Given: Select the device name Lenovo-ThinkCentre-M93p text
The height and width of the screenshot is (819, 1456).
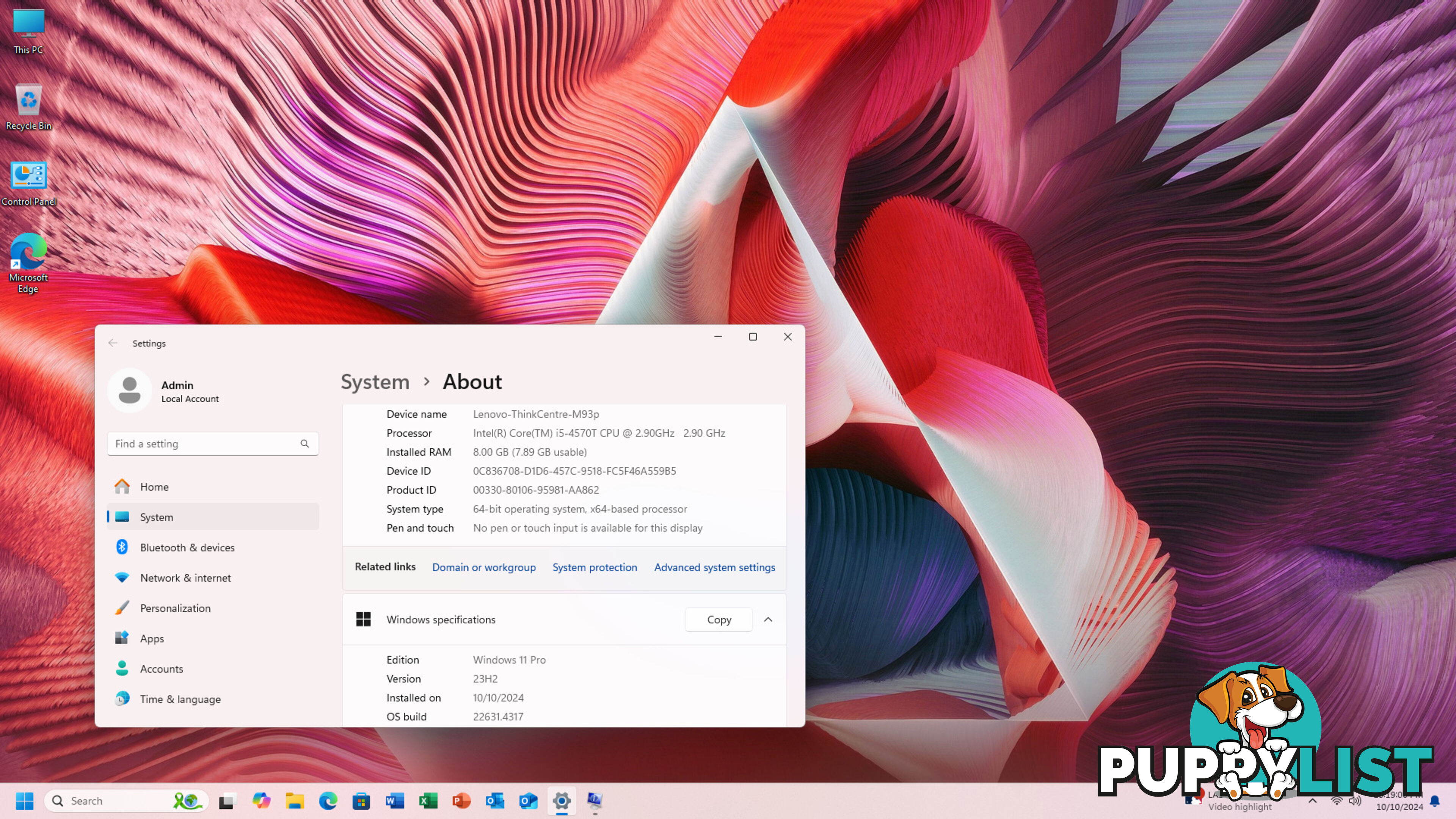Looking at the screenshot, I should (x=536, y=414).
